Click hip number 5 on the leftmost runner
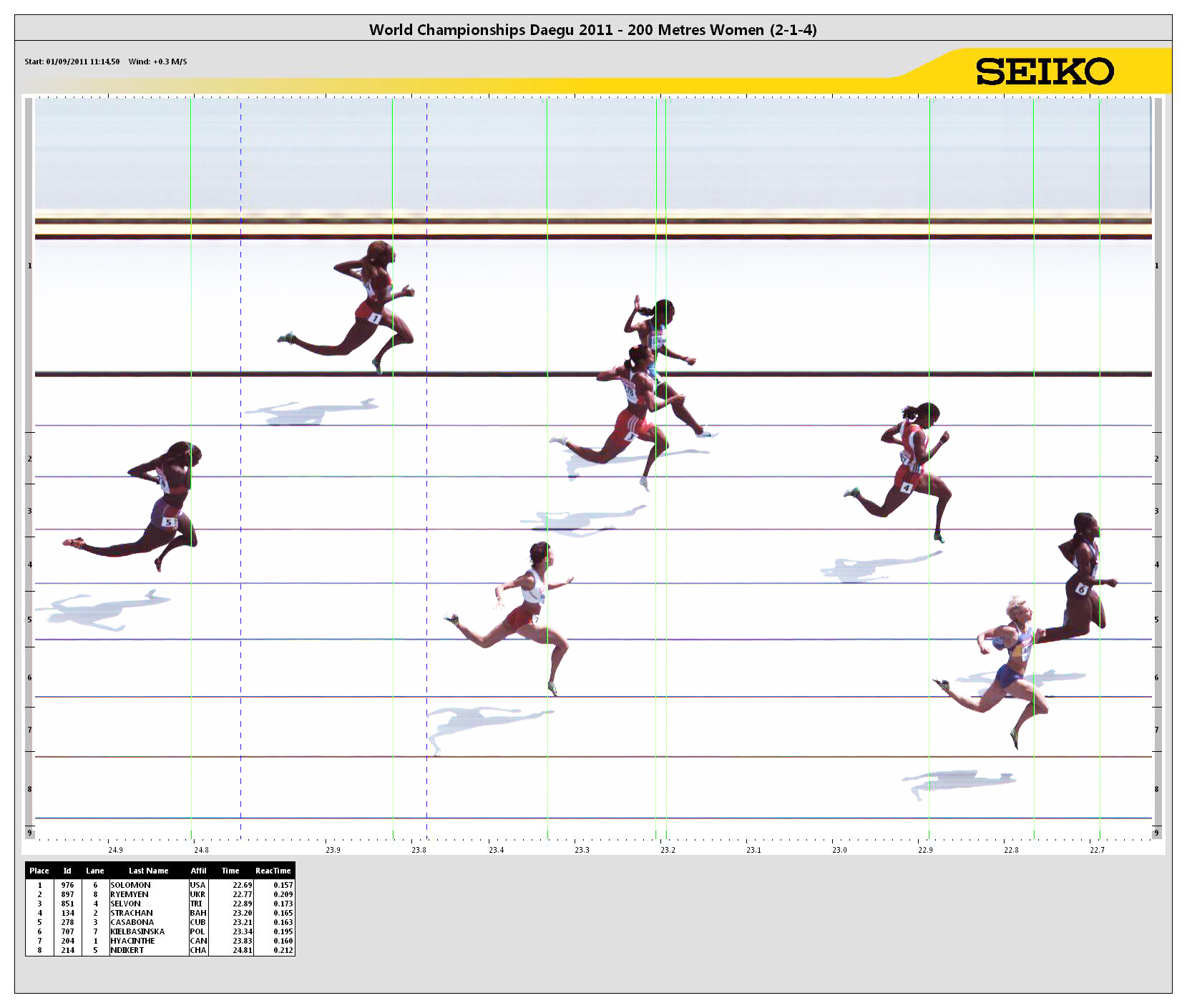This screenshot has height=1008, width=1187. (x=169, y=522)
